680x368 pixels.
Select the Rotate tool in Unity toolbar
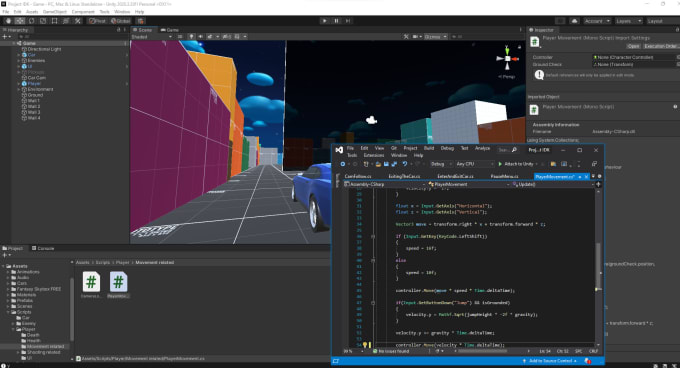[x=31, y=21]
